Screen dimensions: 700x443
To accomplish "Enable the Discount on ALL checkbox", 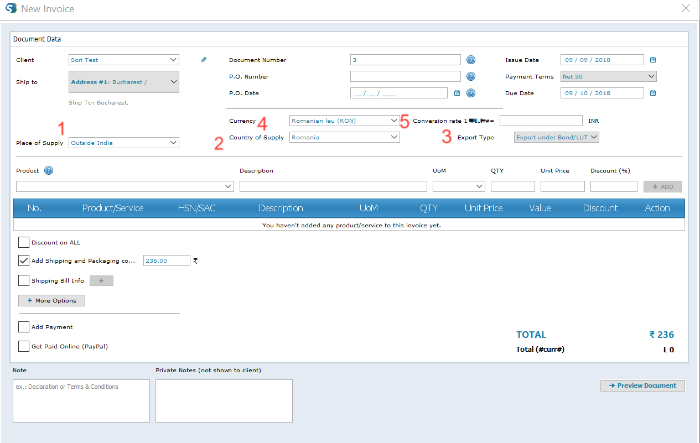I will click(24, 242).
